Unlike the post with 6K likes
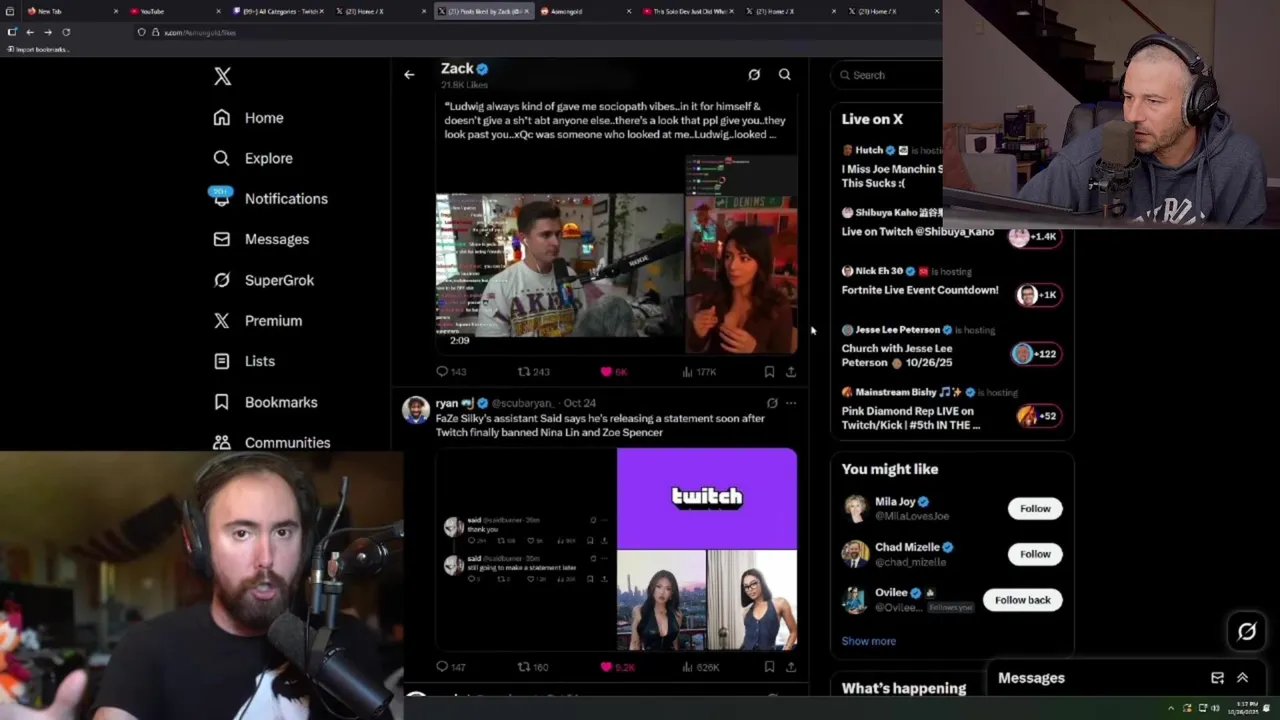 pos(613,372)
